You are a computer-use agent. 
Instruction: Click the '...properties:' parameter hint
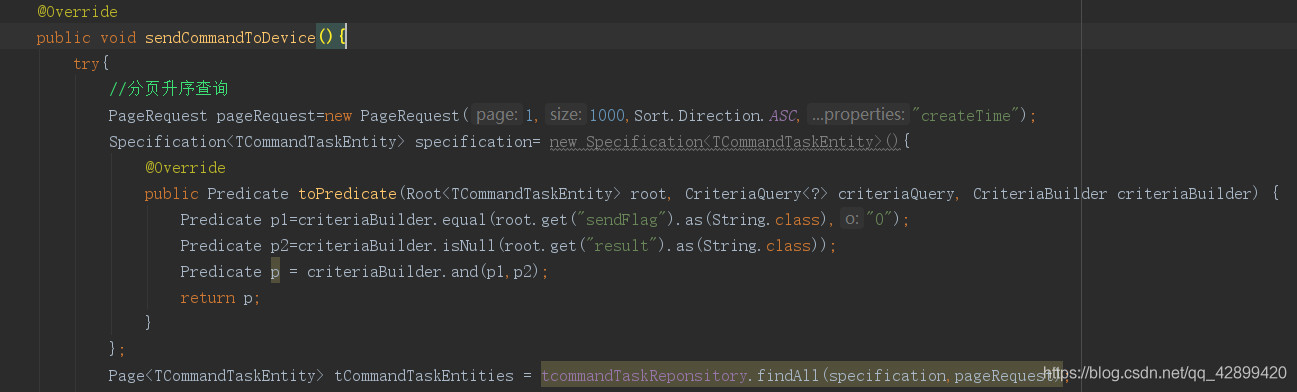click(x=857, y=115)
